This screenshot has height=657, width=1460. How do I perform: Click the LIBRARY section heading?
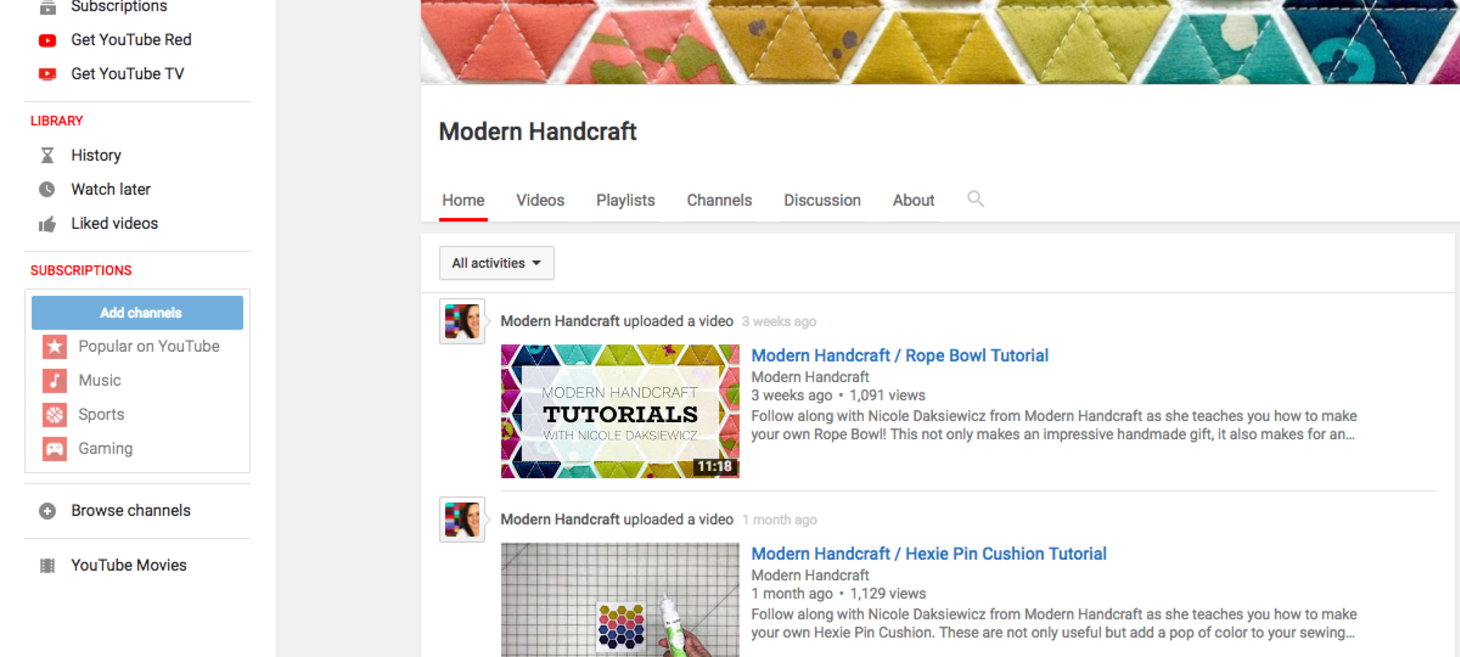tap(57, 121)
